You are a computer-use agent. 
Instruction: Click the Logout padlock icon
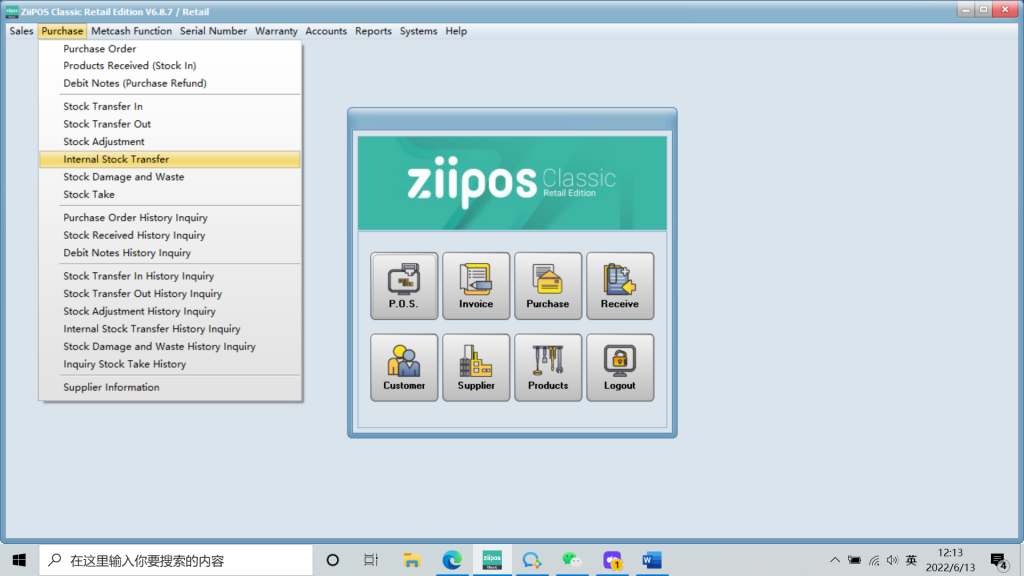pos(620,367)
